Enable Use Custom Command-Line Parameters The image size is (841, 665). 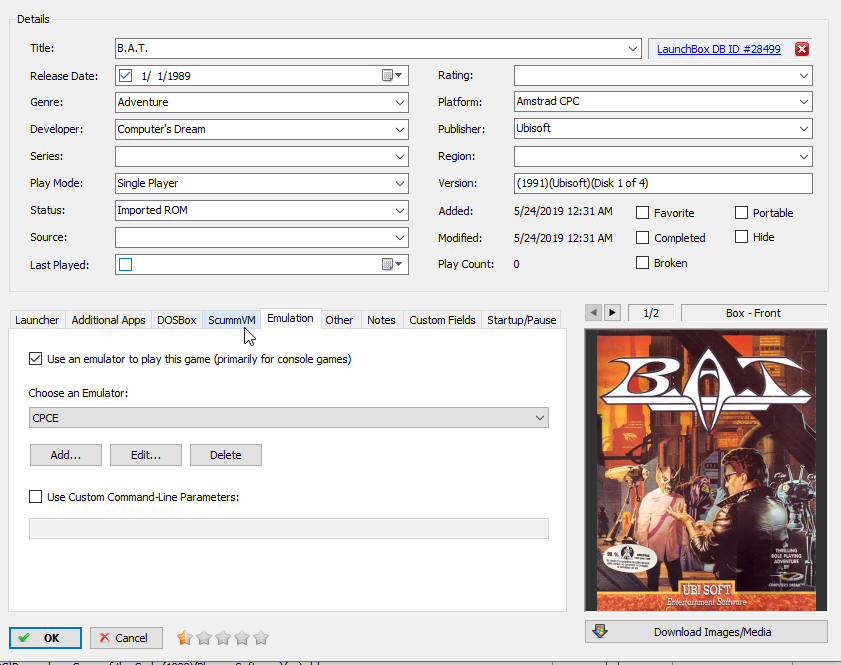point(35,497)
